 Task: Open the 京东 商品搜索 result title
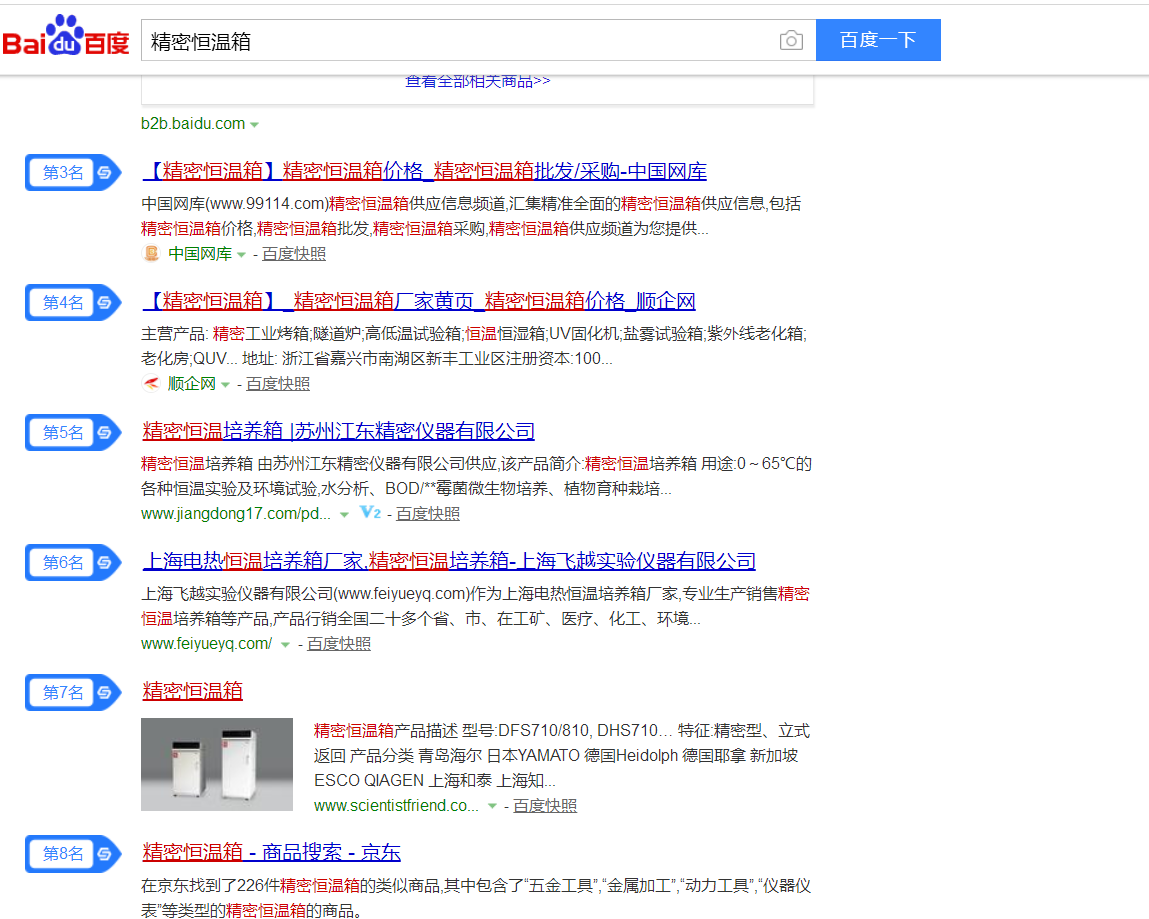point(271,852)
